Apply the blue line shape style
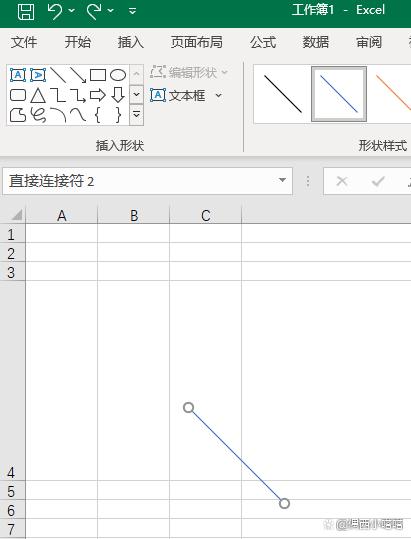The height and width of the screenshot is (539, 411). 339,94
